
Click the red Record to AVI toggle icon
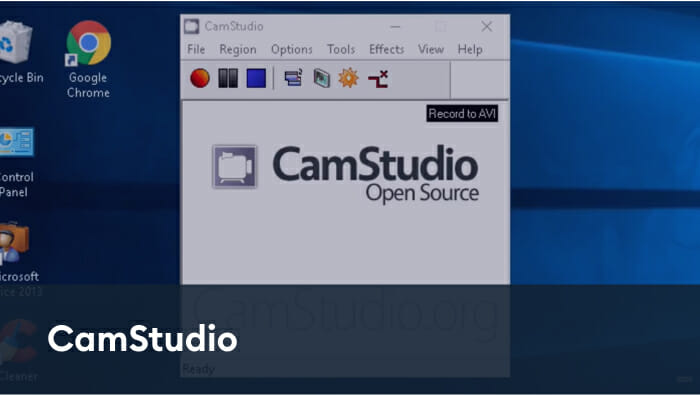click(x=378, y=79)
